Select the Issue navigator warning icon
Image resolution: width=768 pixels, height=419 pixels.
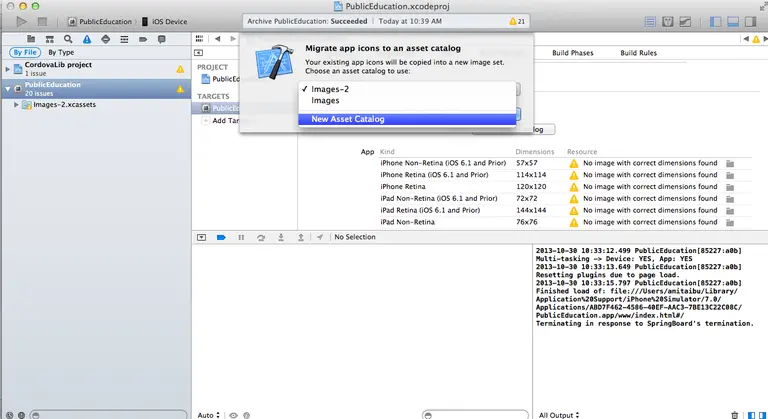pyautogui.click(x=87, y=39)
